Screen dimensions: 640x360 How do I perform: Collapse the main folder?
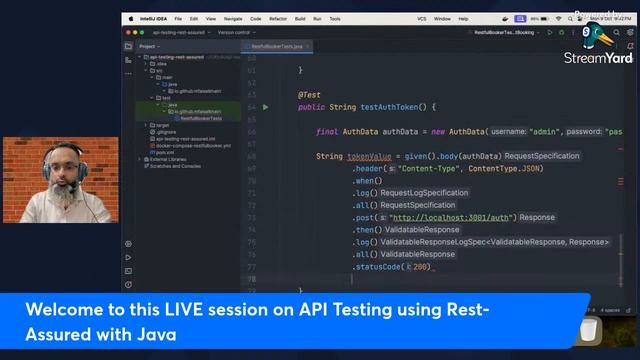pos(152,77)
